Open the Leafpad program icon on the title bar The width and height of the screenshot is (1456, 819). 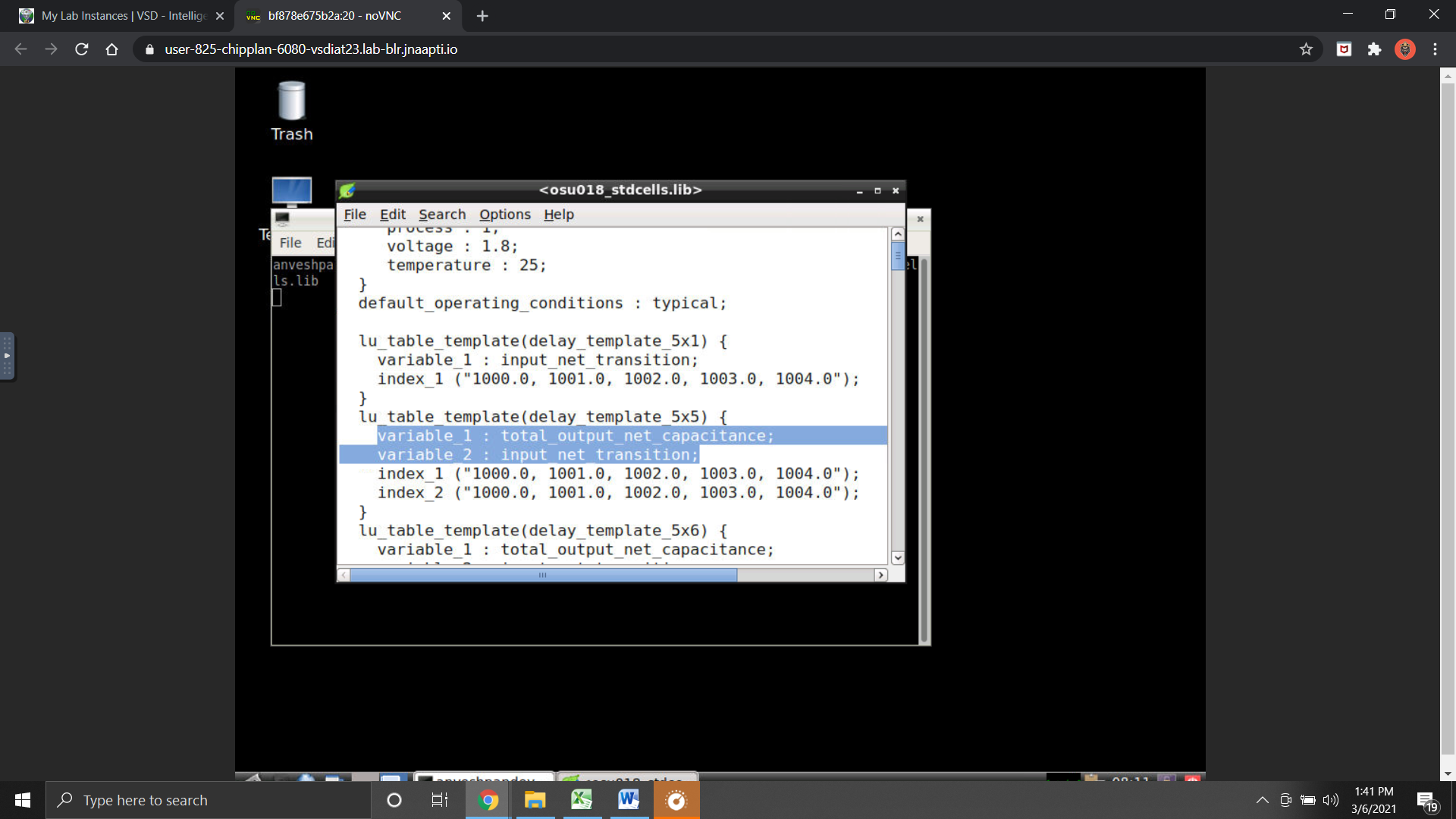click(x=347, y=190)
